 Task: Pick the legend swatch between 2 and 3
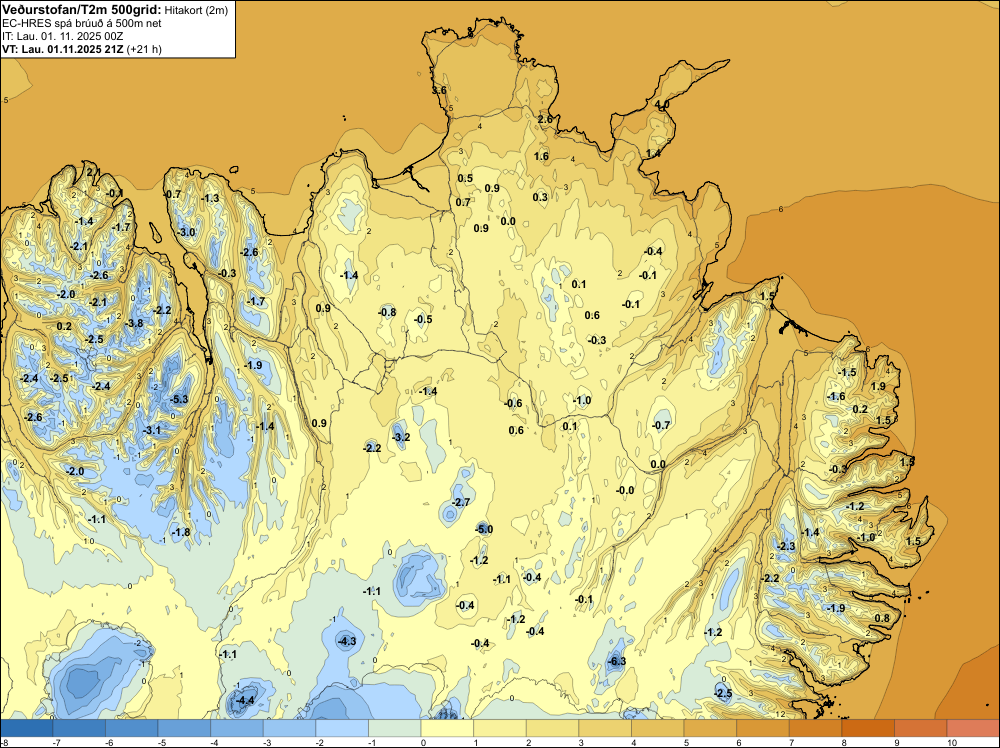(x=552, y=728)
